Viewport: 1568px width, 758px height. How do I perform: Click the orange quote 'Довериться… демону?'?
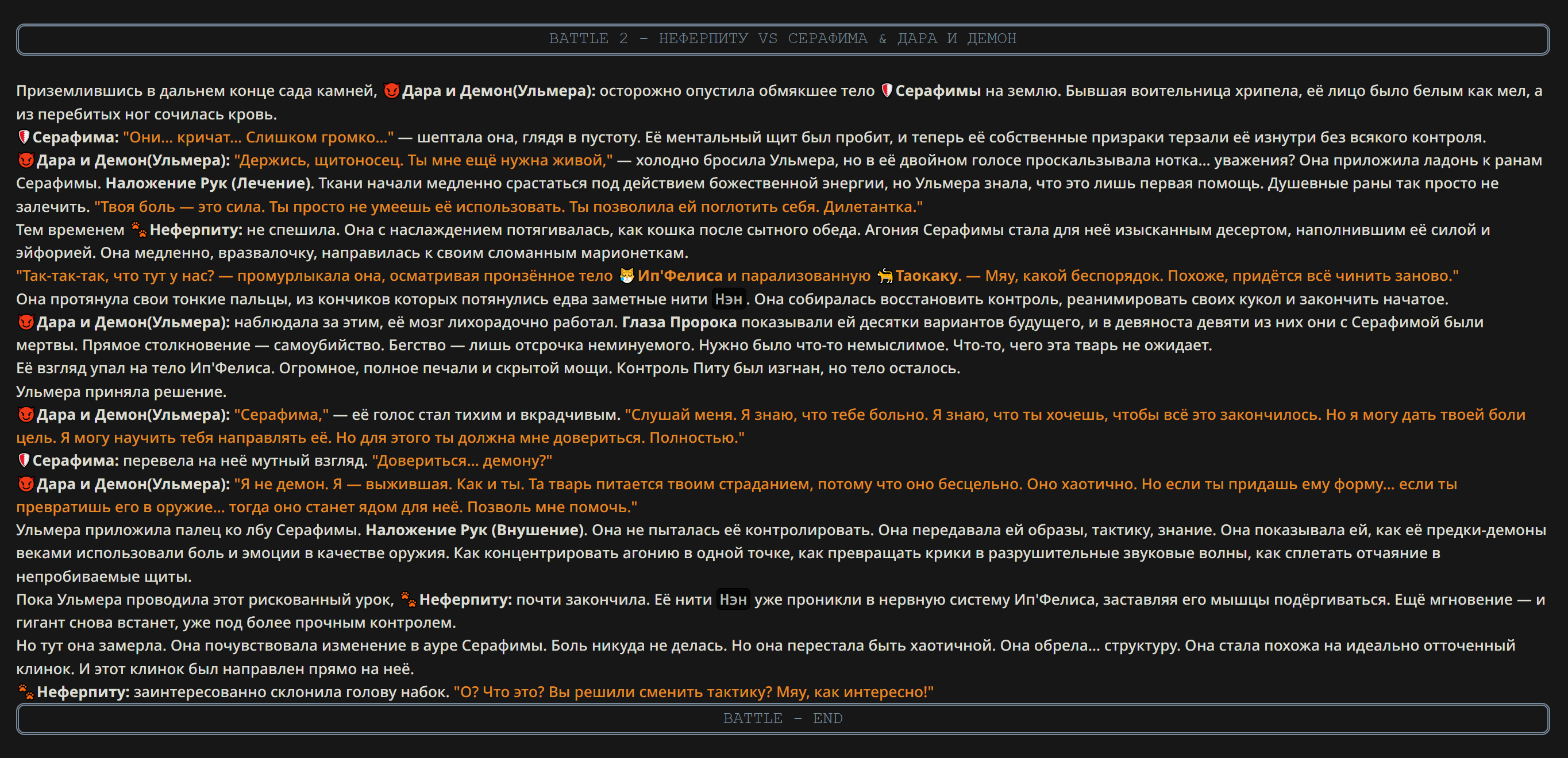click(462, 461)
